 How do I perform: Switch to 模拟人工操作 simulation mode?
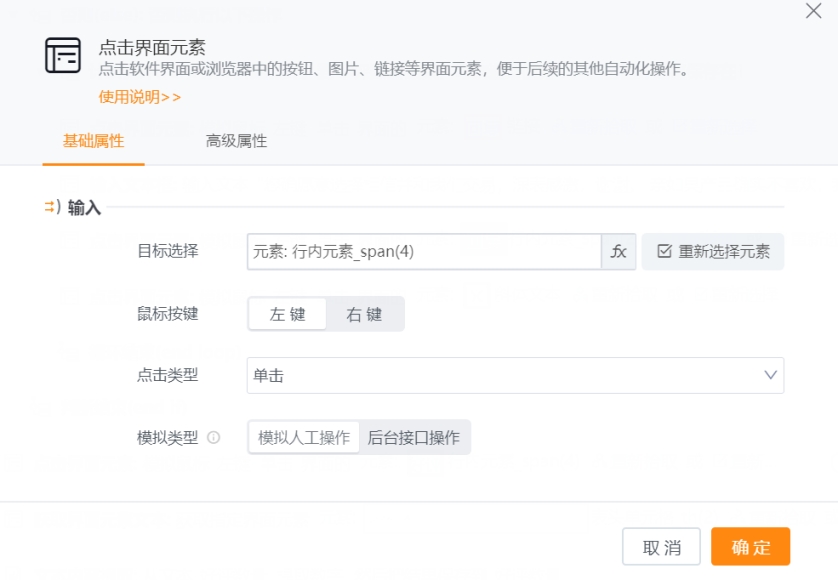(x=302, y=437)
